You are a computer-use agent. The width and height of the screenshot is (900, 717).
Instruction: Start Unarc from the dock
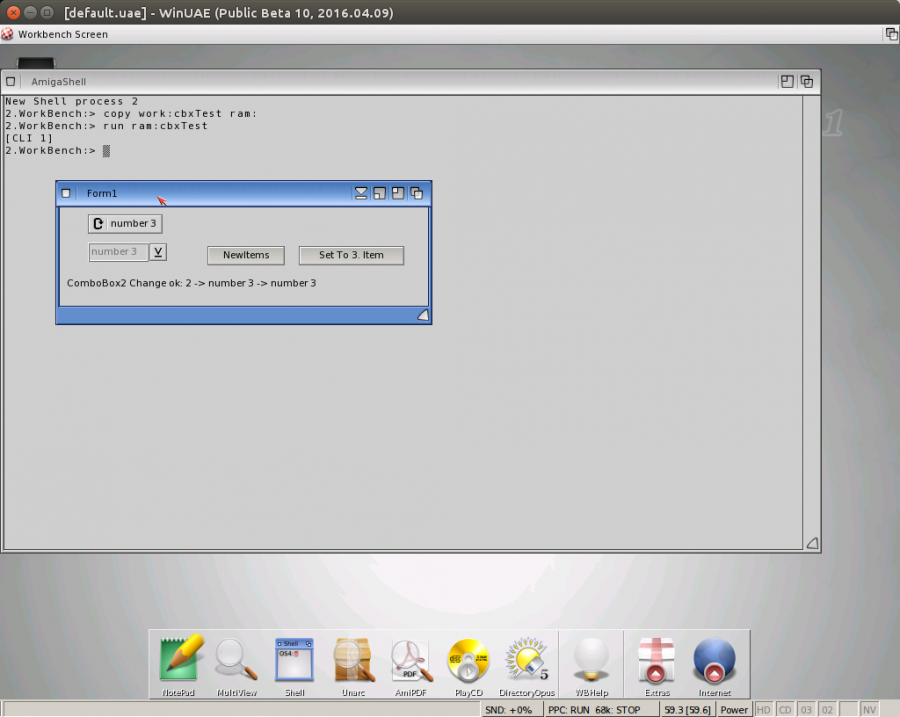pos(352,660)
